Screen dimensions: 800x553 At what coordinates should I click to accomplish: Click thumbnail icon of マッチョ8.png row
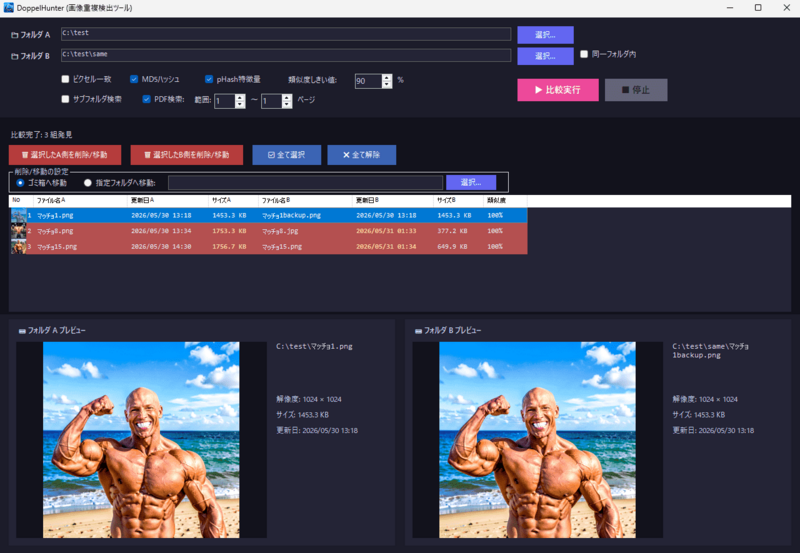click(x=18, y=231)
